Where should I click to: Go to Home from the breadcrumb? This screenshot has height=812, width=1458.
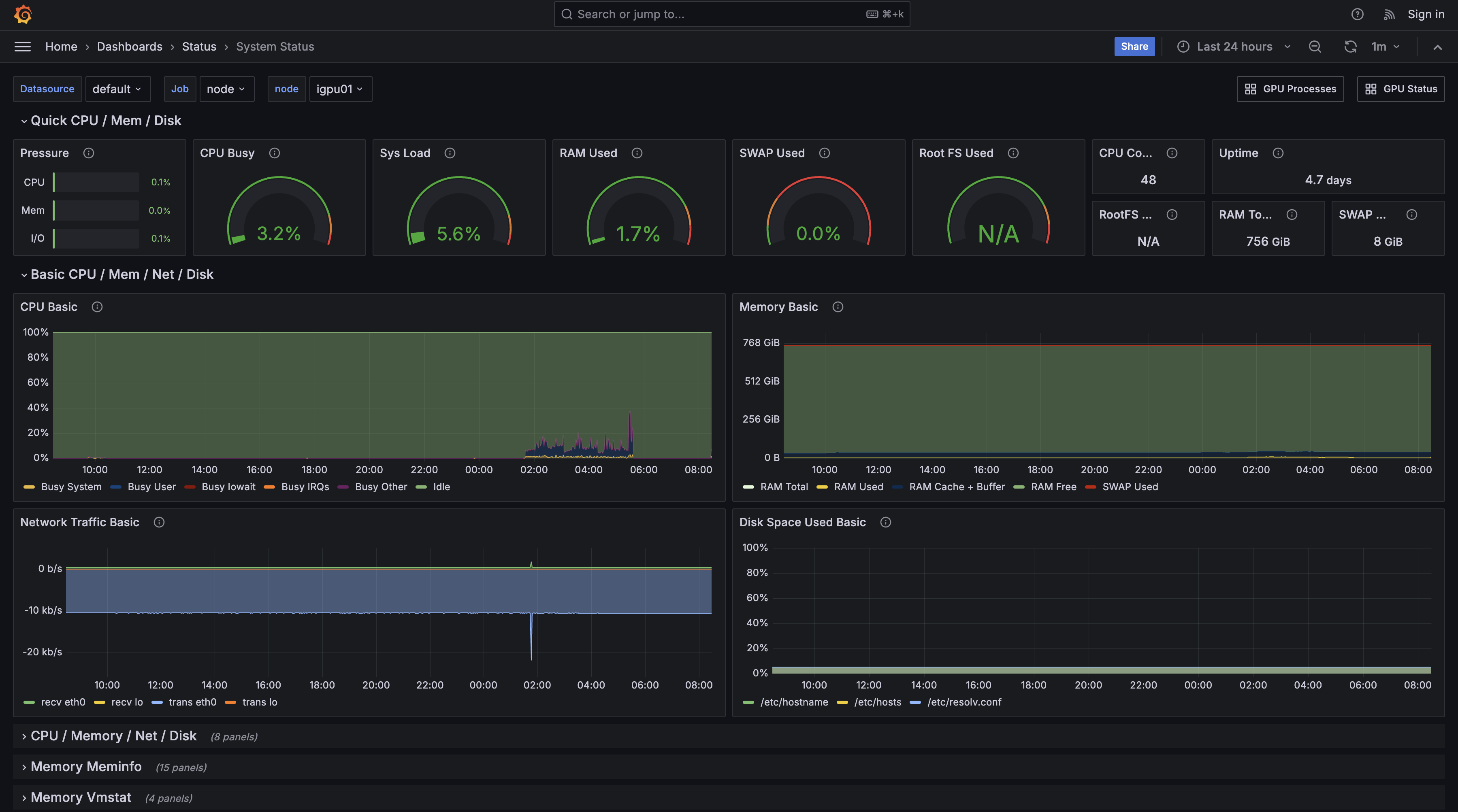pos(61,47)
